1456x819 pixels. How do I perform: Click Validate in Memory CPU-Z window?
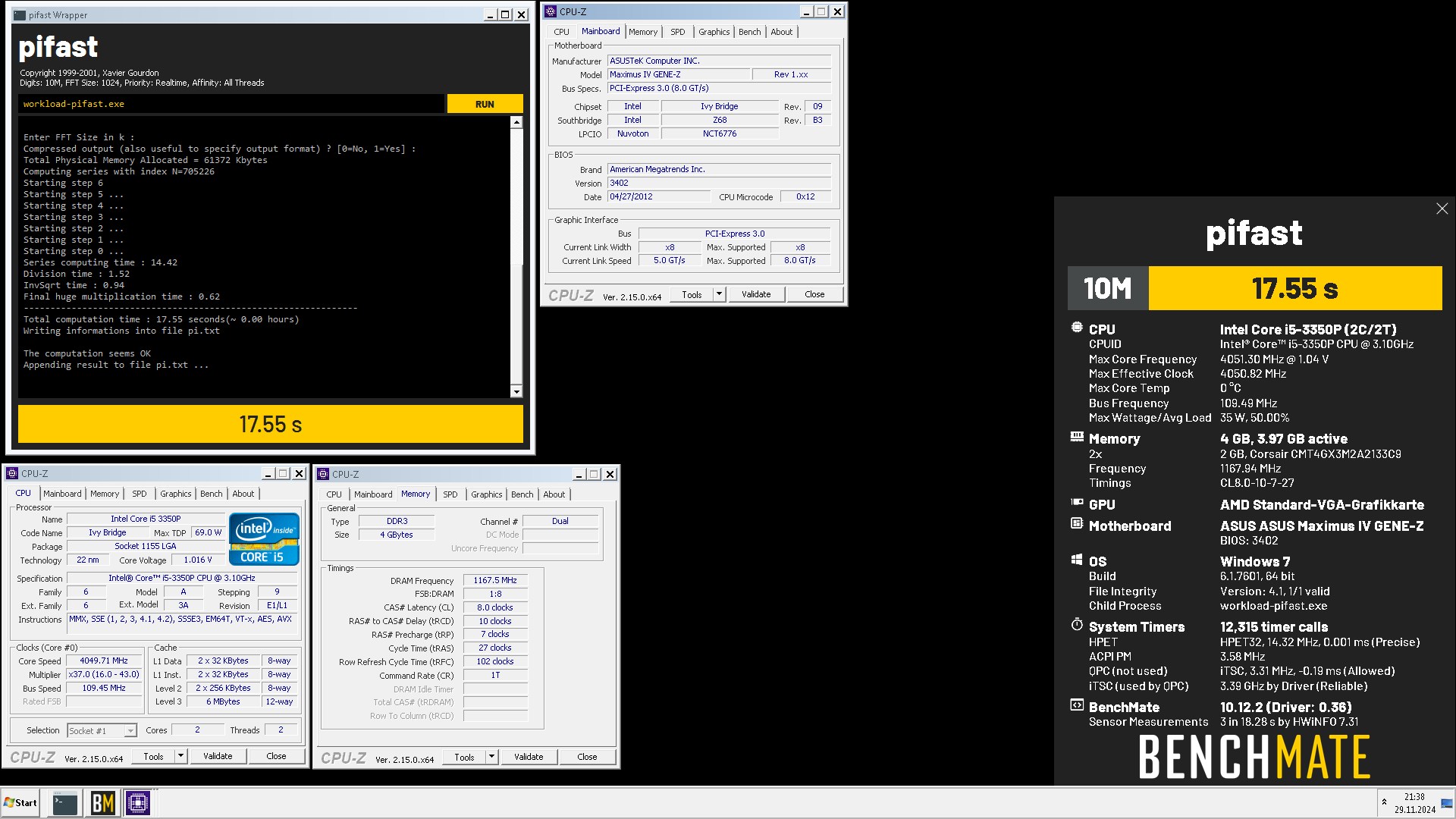tap(529, 757)
